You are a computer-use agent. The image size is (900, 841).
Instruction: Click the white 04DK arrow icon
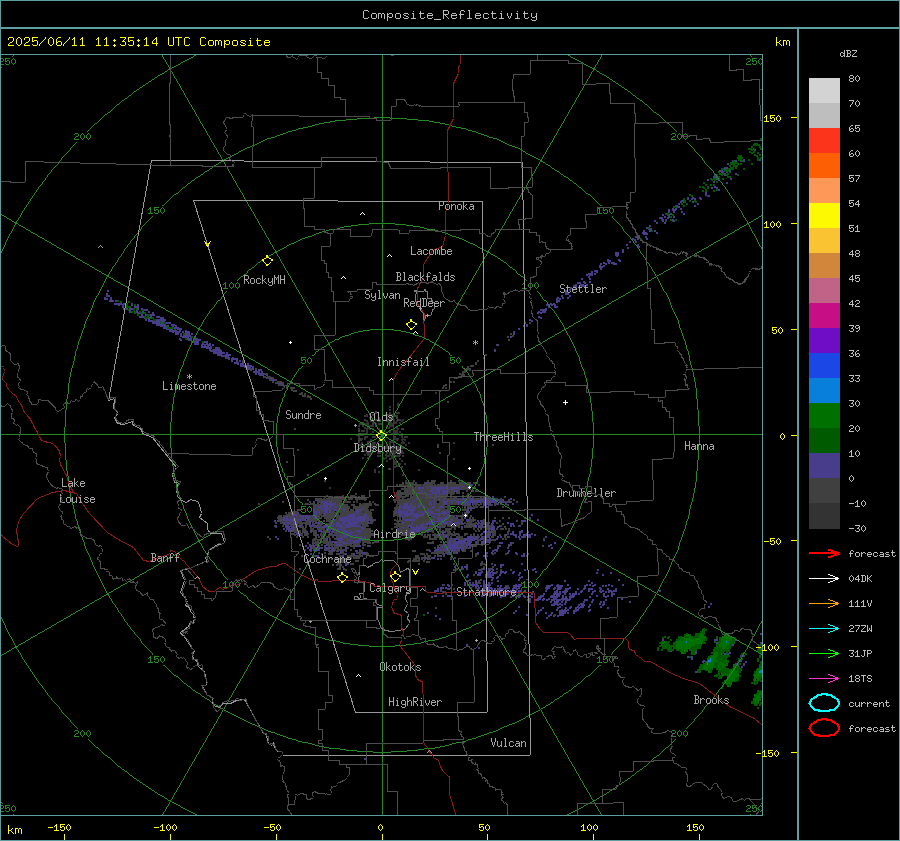824,579
